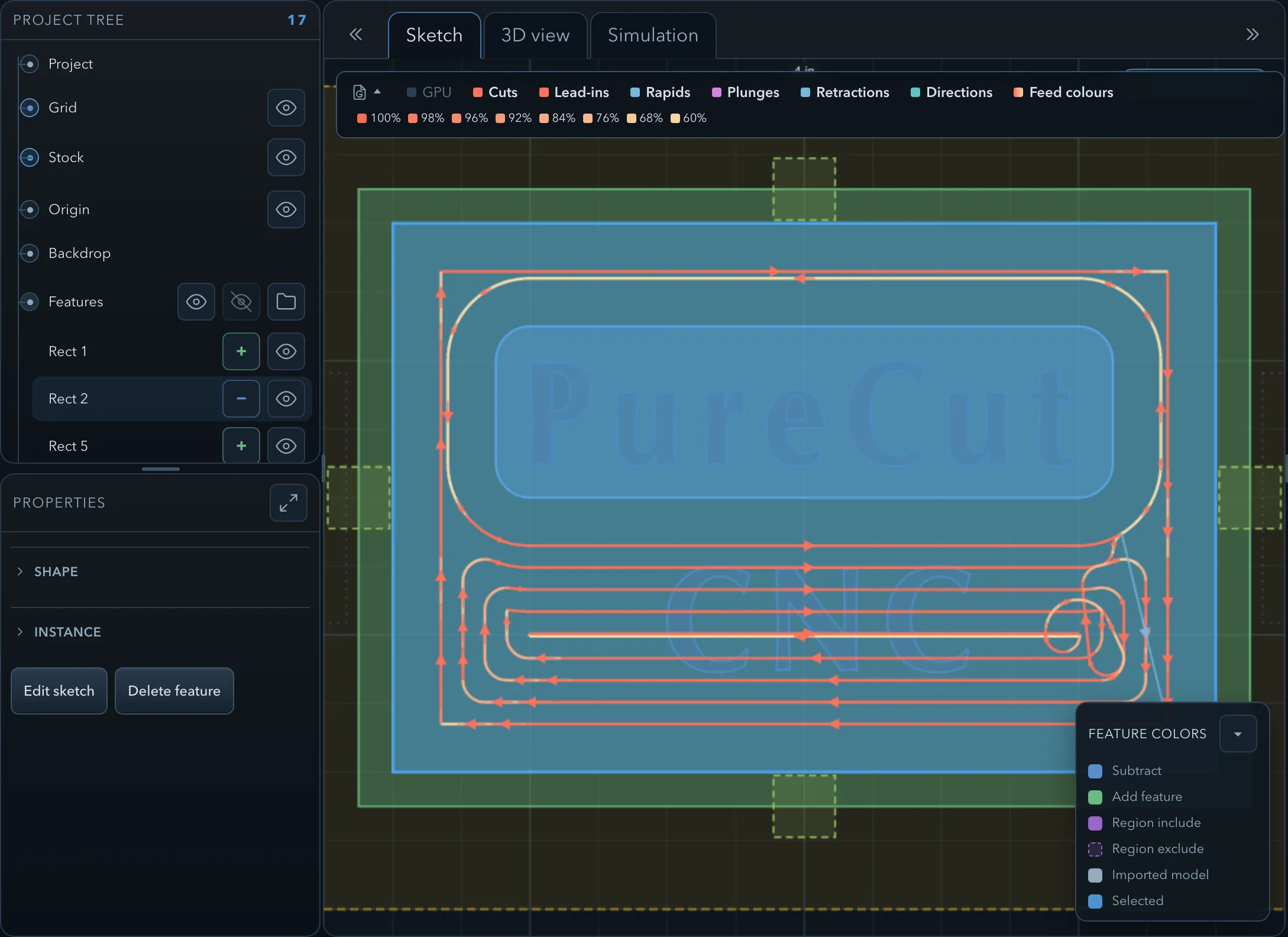Click the plus mode button on Rect 1
Screen dimensions: 1288x937
(241, 351)
